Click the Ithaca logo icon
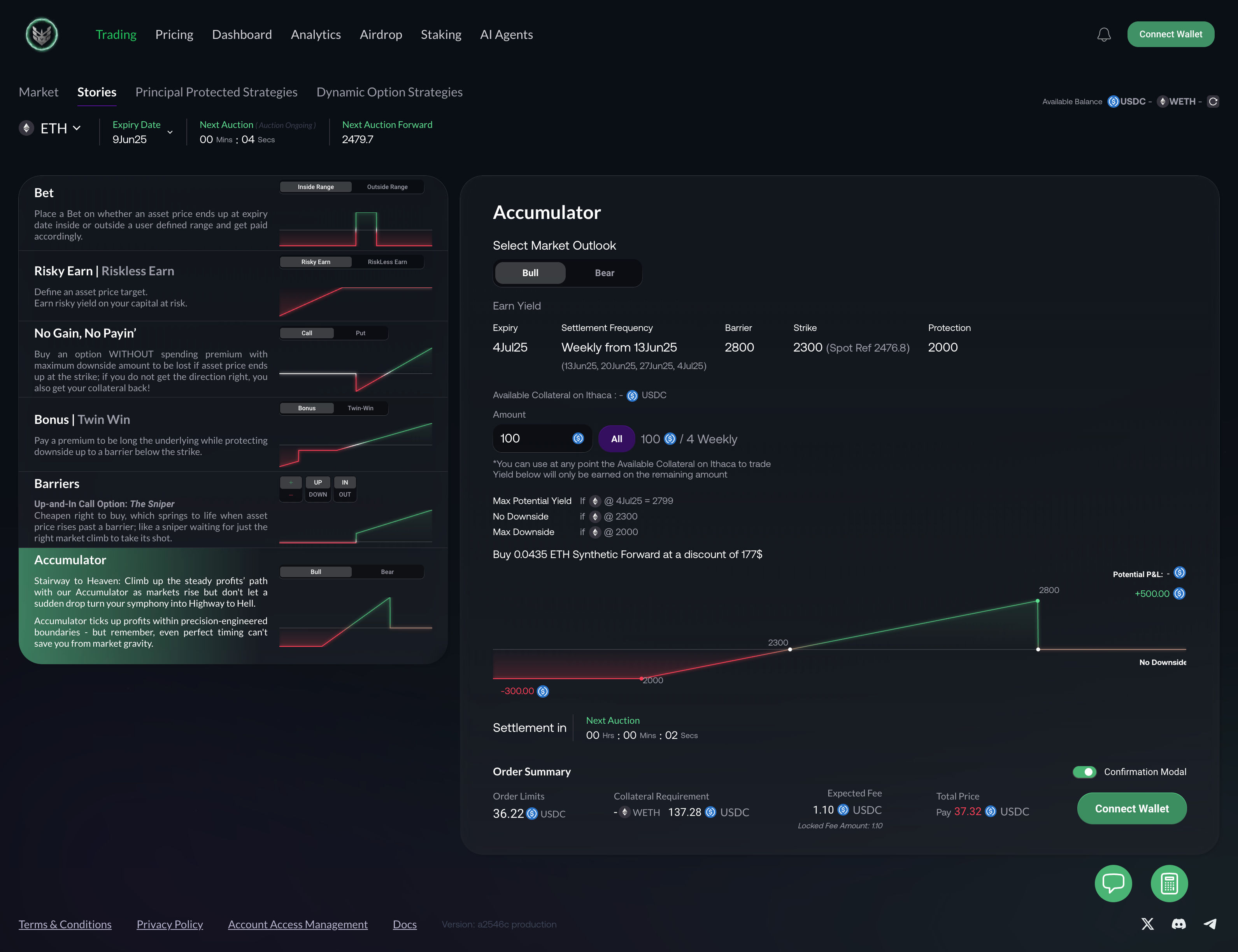 coord(42,35)
